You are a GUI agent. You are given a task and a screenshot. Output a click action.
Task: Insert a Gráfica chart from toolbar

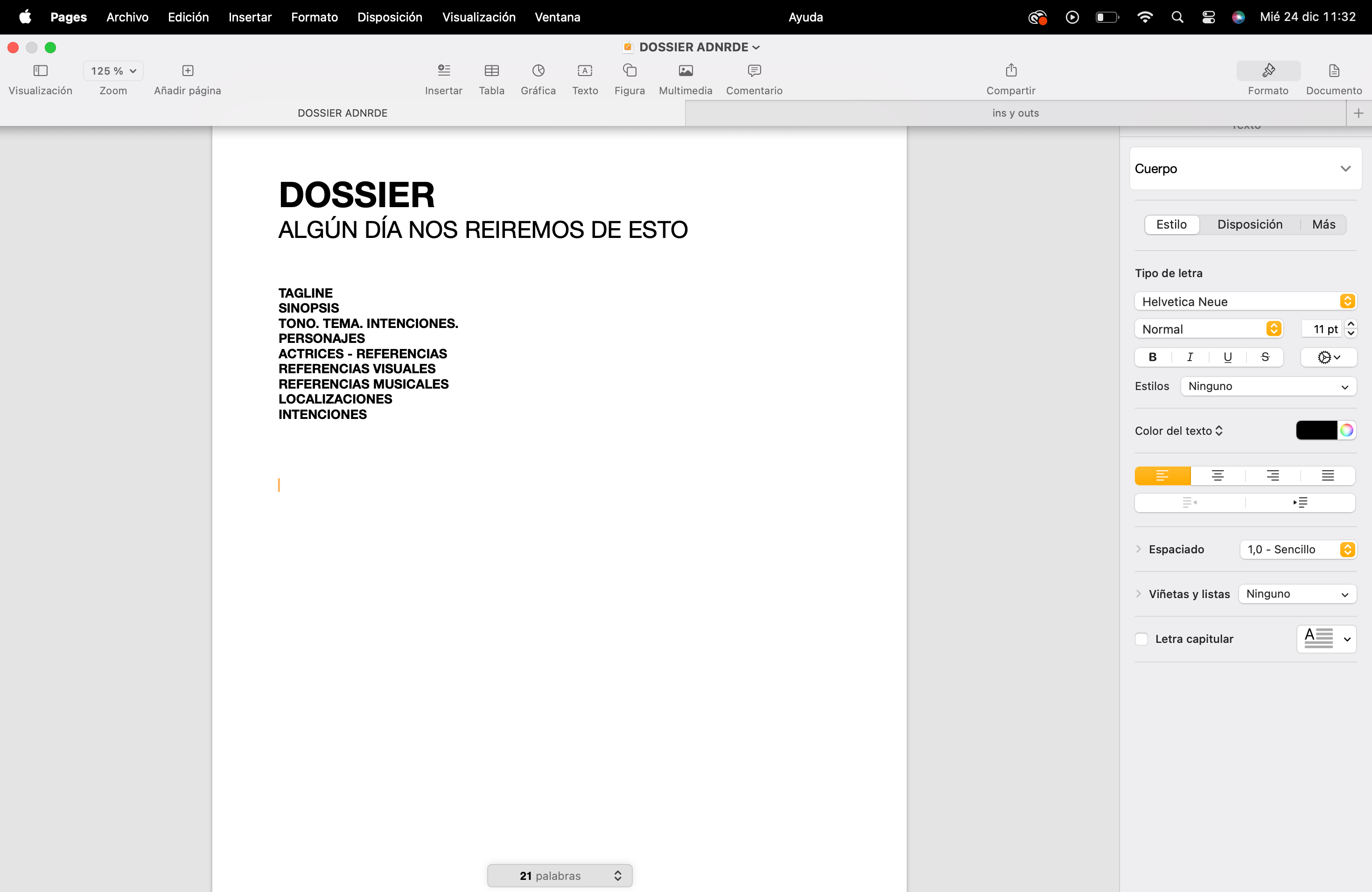(x=538, y=71)
